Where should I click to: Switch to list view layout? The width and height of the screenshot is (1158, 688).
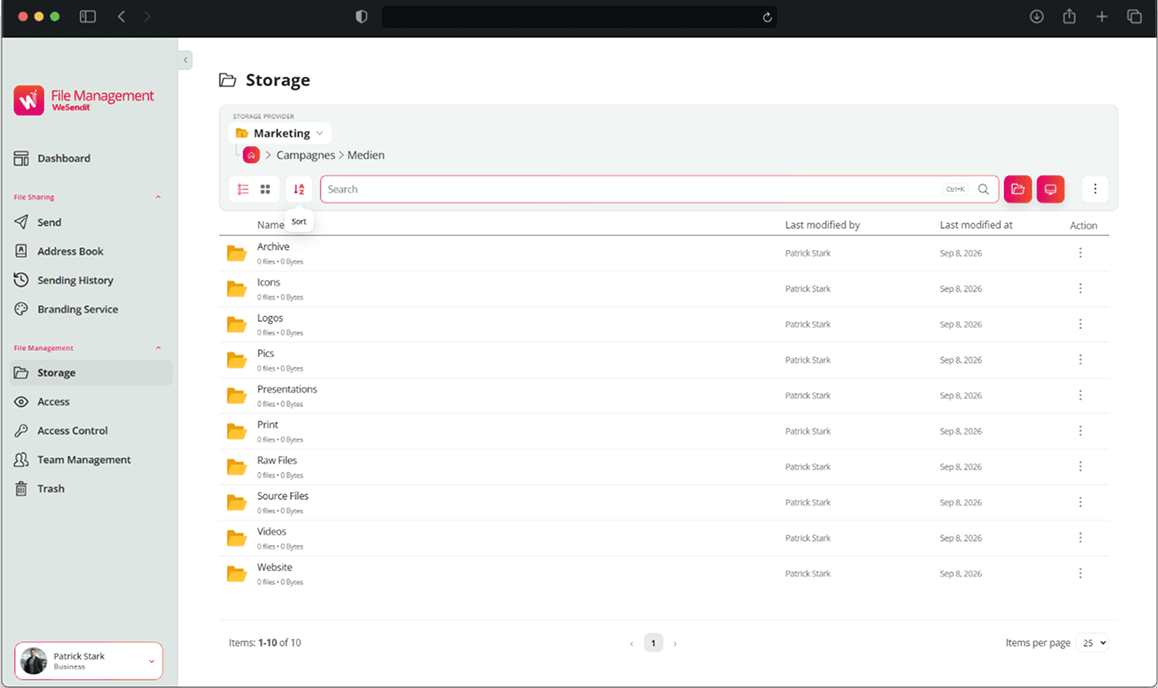click(243, 190)
